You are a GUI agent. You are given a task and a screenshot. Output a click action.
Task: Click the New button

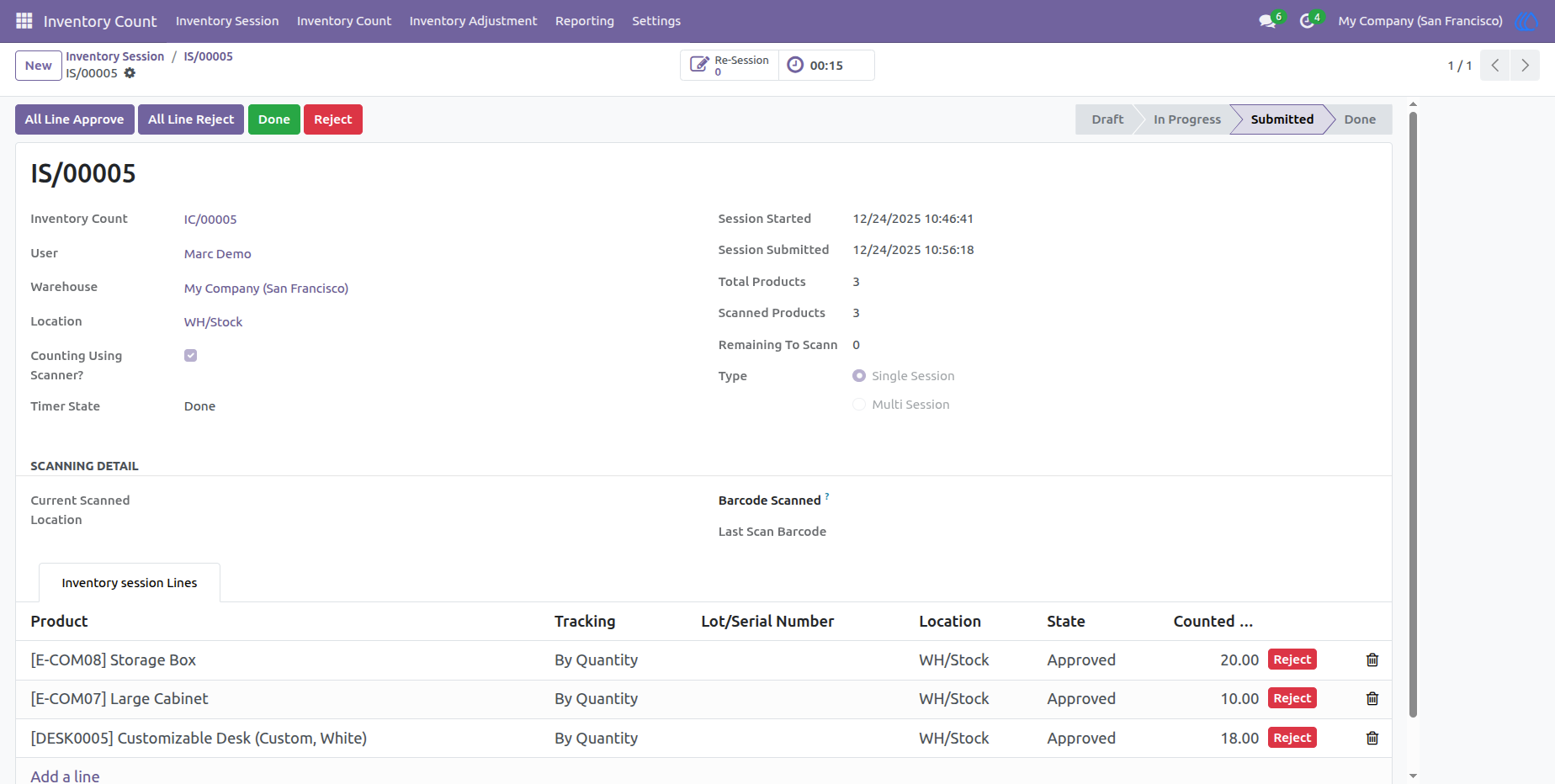coord(39,66)
